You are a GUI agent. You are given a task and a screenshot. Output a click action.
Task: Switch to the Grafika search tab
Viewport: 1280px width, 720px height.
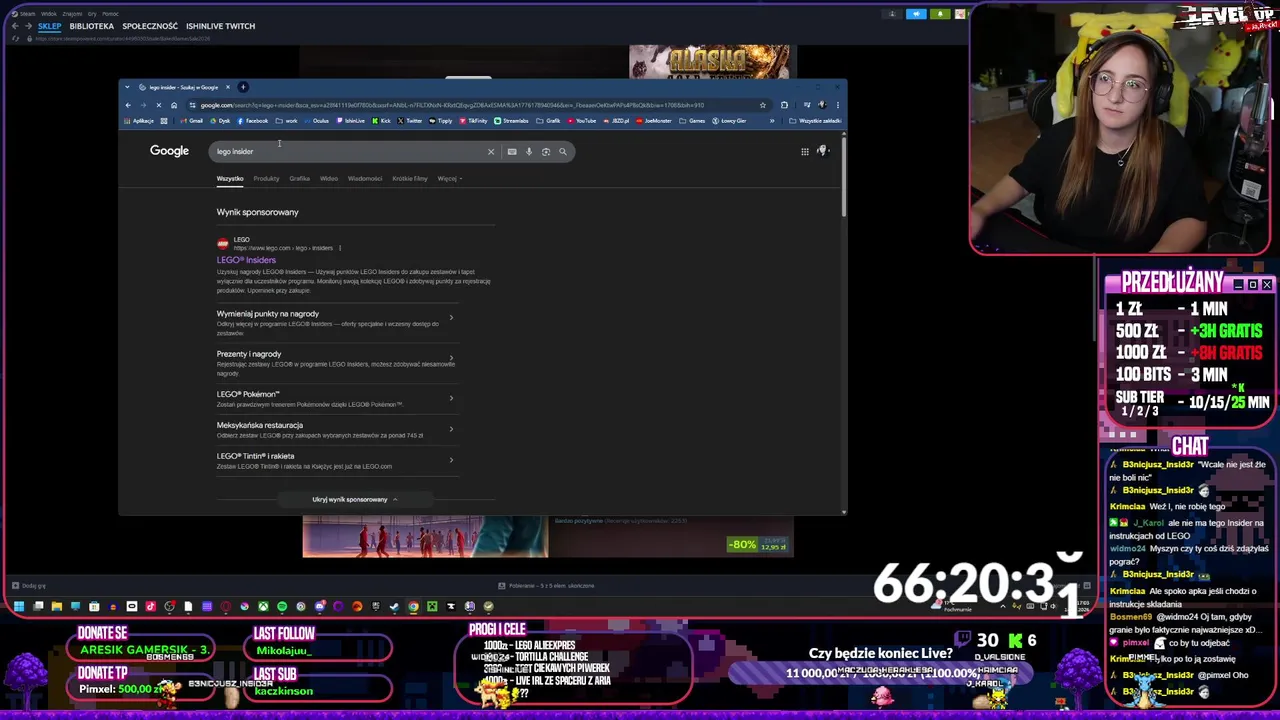[299, 179]
